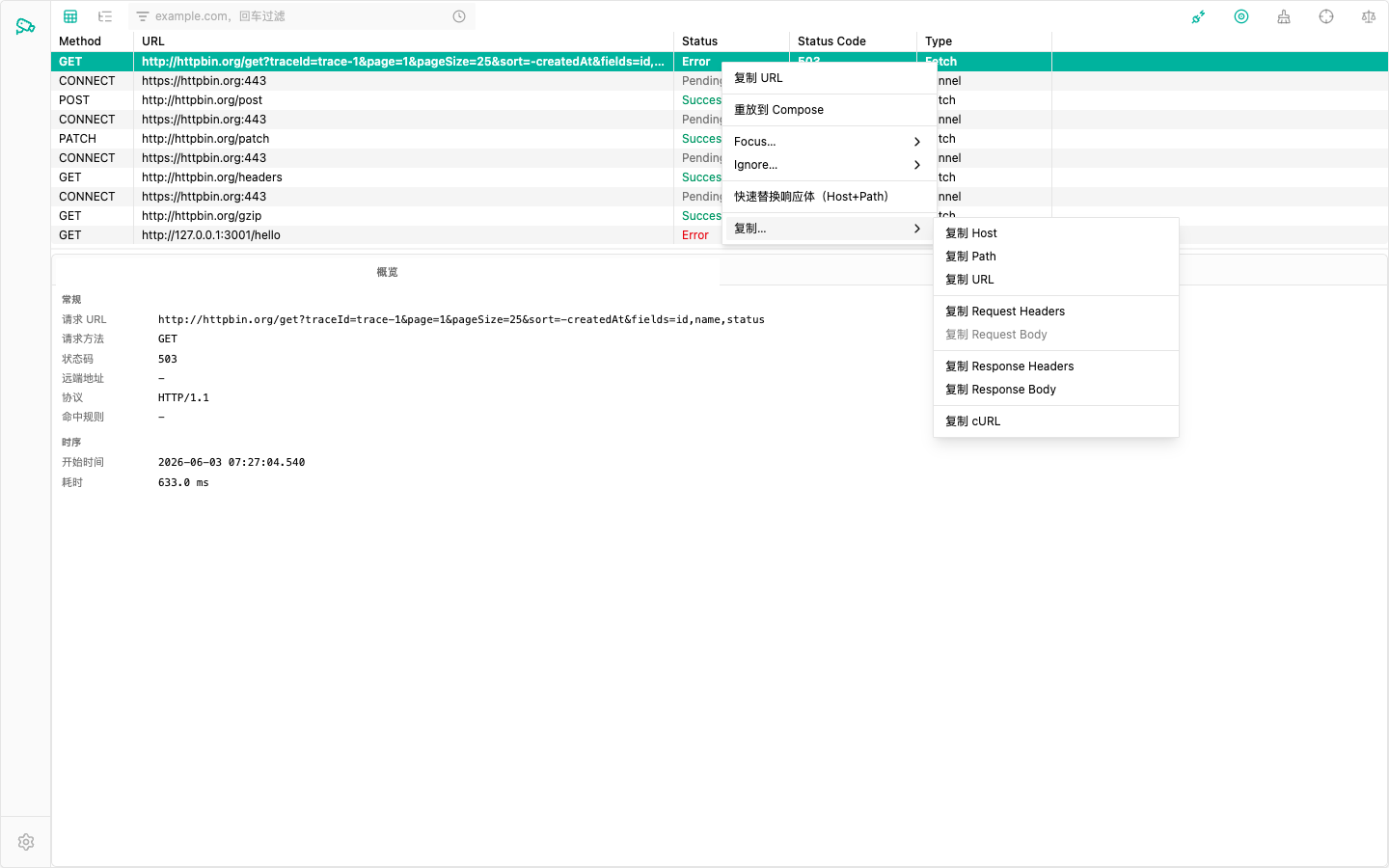Click the 请求 URL label

tap(84, 319)
